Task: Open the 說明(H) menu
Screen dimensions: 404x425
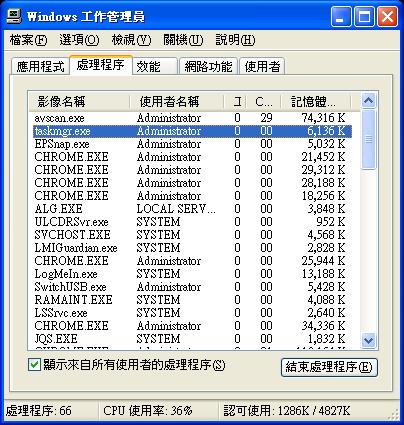Action: (235, 40)
